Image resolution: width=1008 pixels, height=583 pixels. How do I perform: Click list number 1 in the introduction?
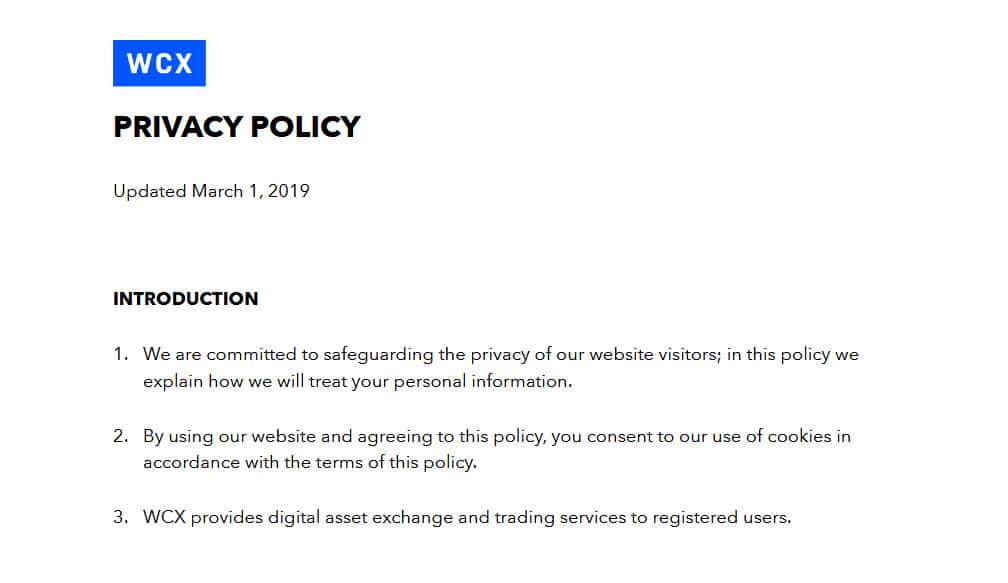(120, 354)
